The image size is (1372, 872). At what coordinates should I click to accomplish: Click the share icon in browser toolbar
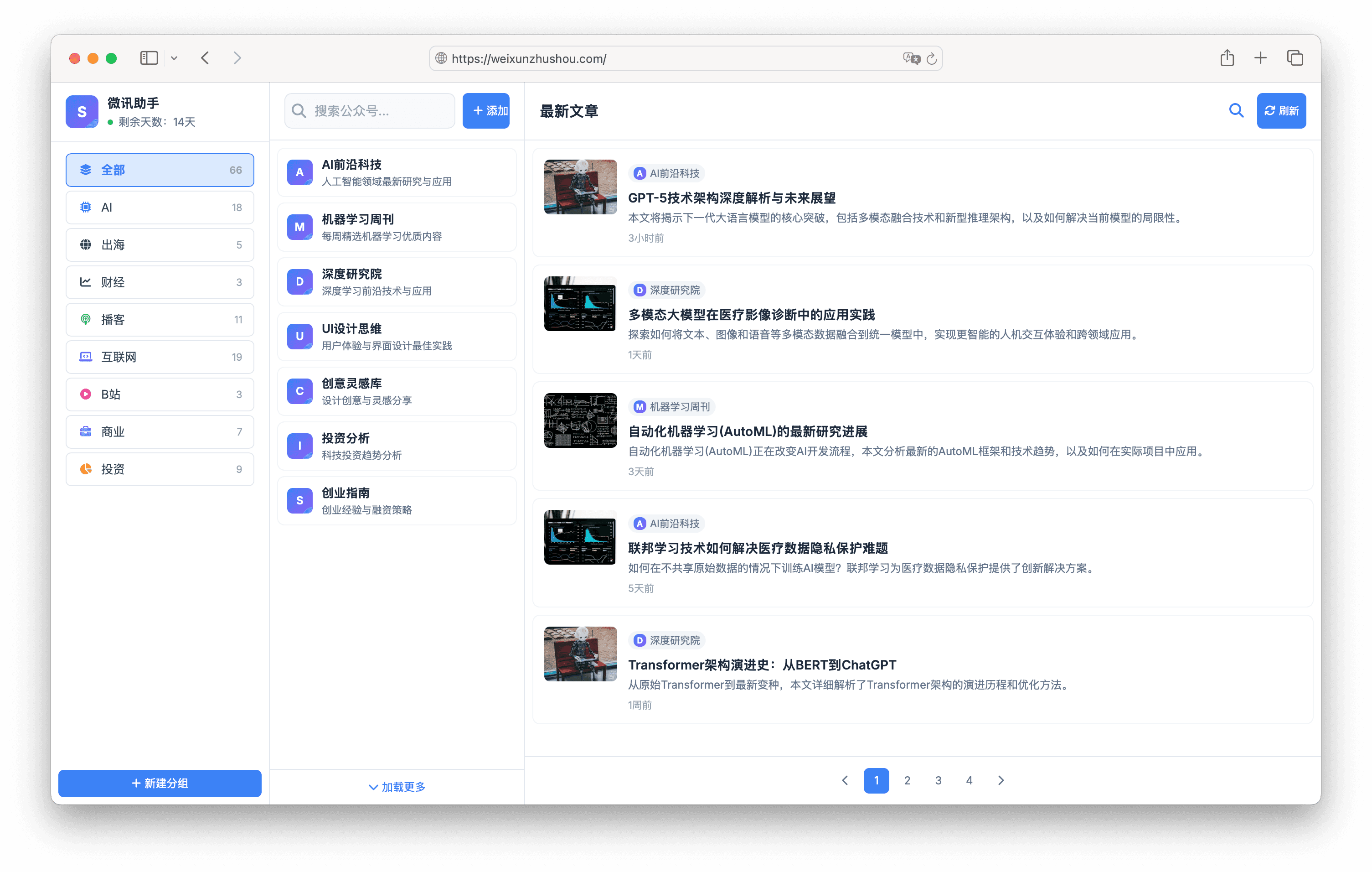point(1228,57)
